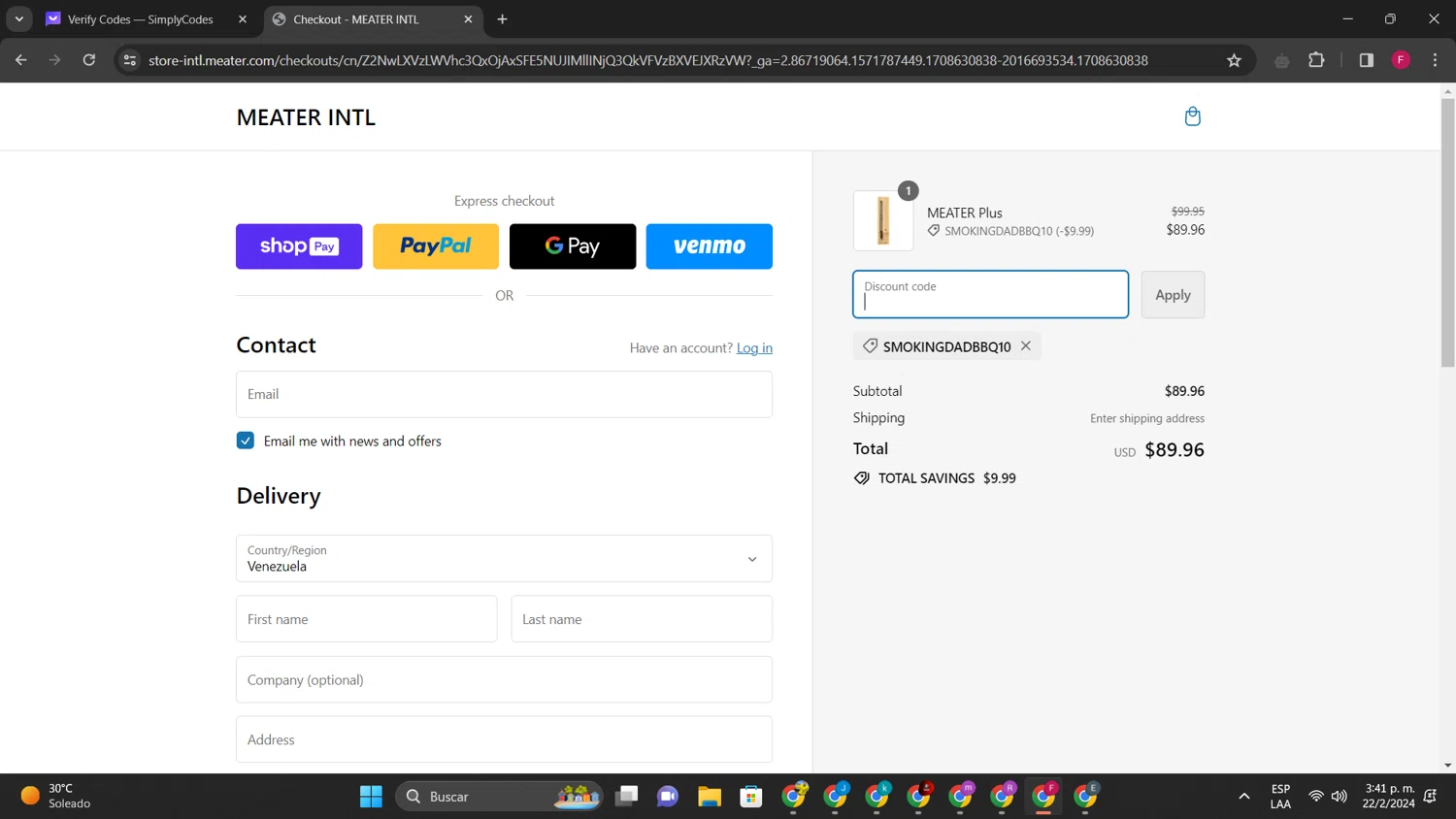The image size is (1456, 819).
Task: Click the greyed extension icon beside the bookmark star
Action: tap(1282, 60)
